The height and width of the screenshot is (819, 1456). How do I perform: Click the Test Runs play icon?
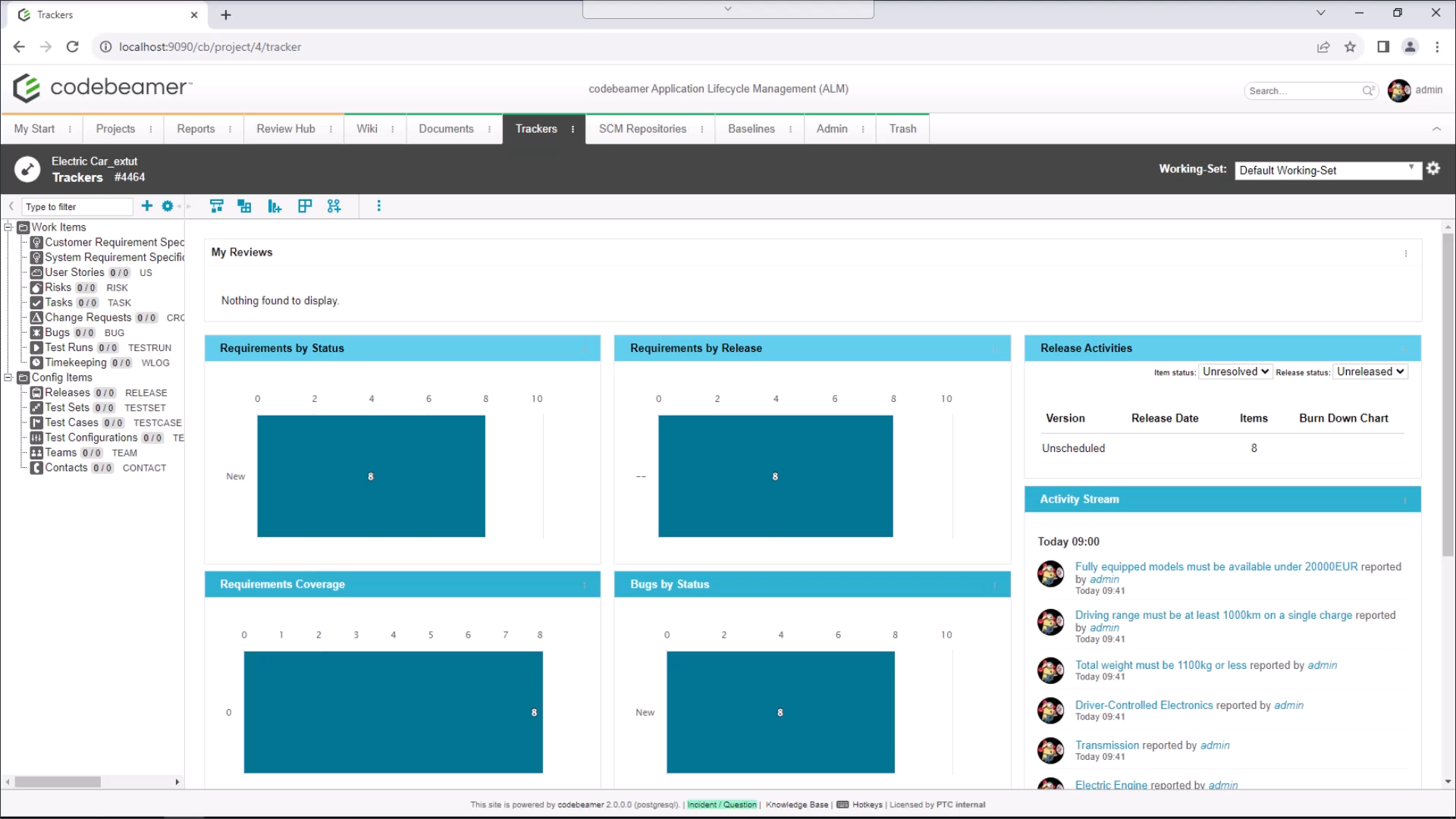click(36, 348)
